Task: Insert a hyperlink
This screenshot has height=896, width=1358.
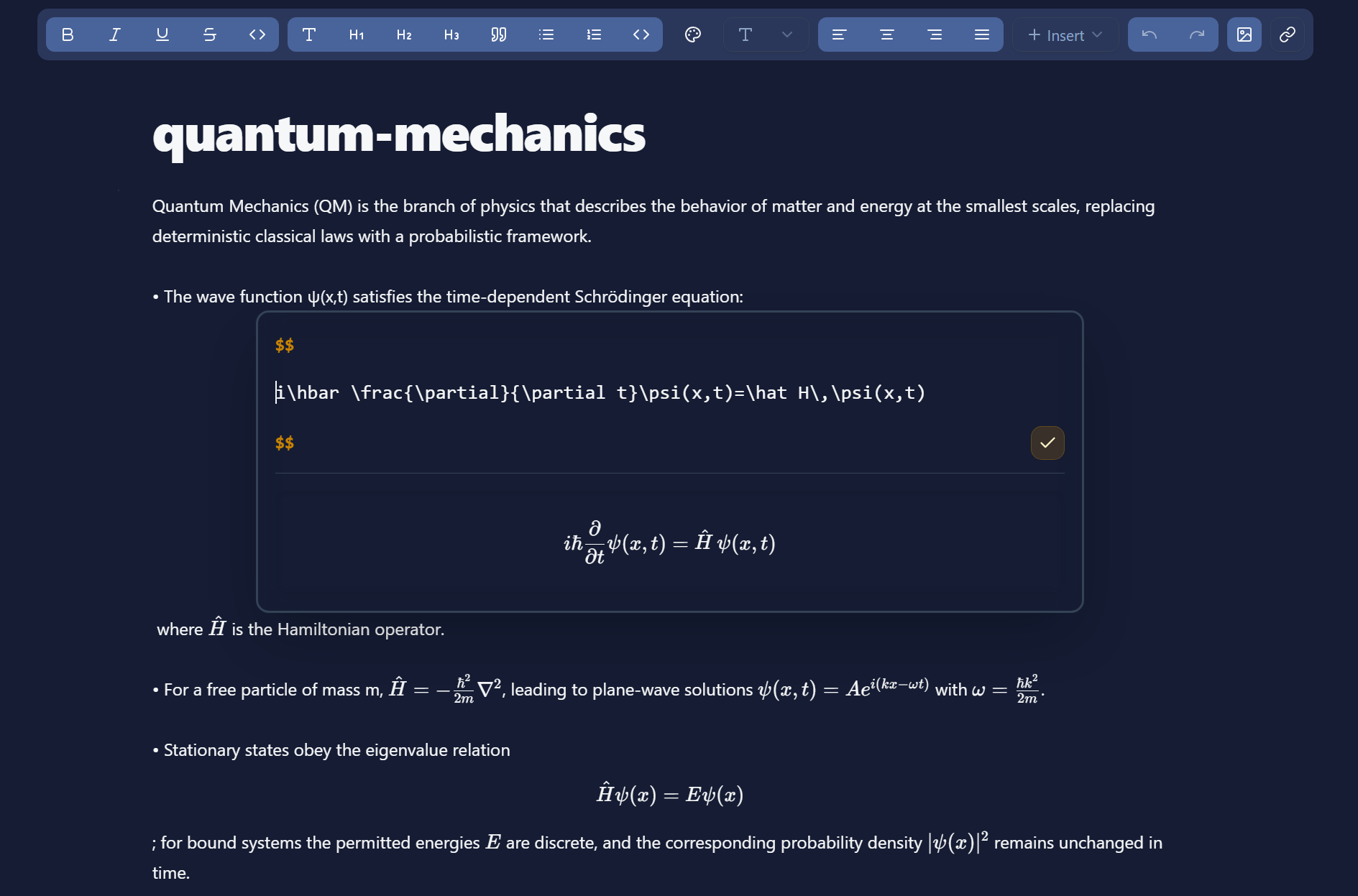Action: click(1286, 34)
